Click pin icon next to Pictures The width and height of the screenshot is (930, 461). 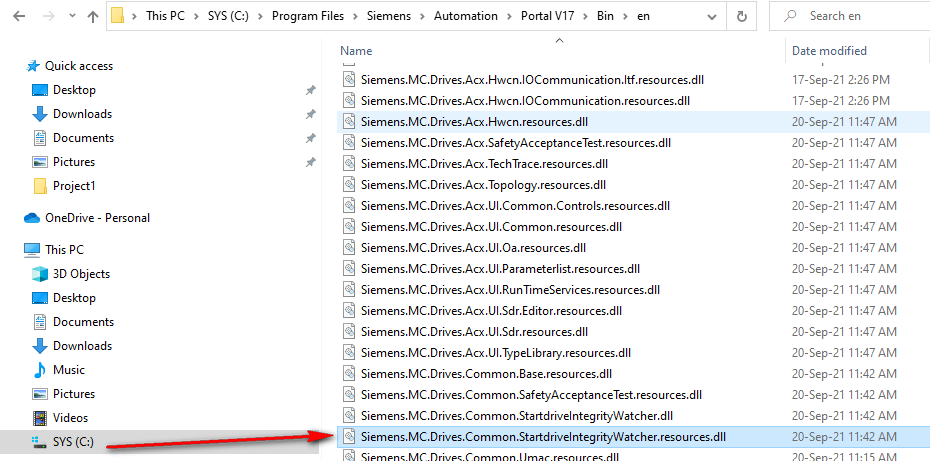(310, 162)
